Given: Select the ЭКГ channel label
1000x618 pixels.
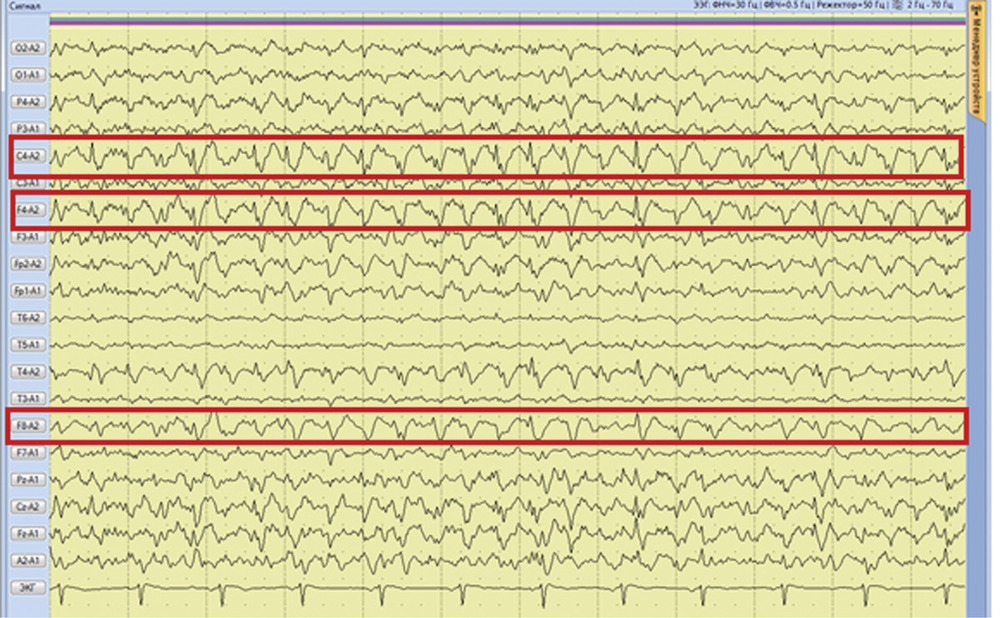Looking at the screenshot, I should [26, 587].
